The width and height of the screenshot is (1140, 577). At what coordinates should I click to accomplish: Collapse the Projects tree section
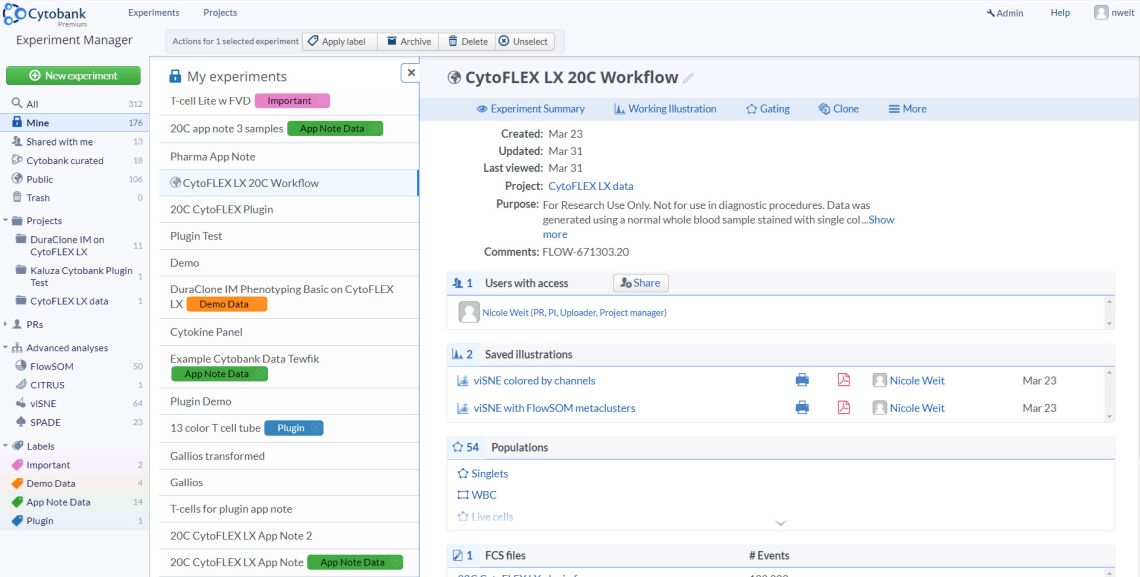click(x=6, y=221)
